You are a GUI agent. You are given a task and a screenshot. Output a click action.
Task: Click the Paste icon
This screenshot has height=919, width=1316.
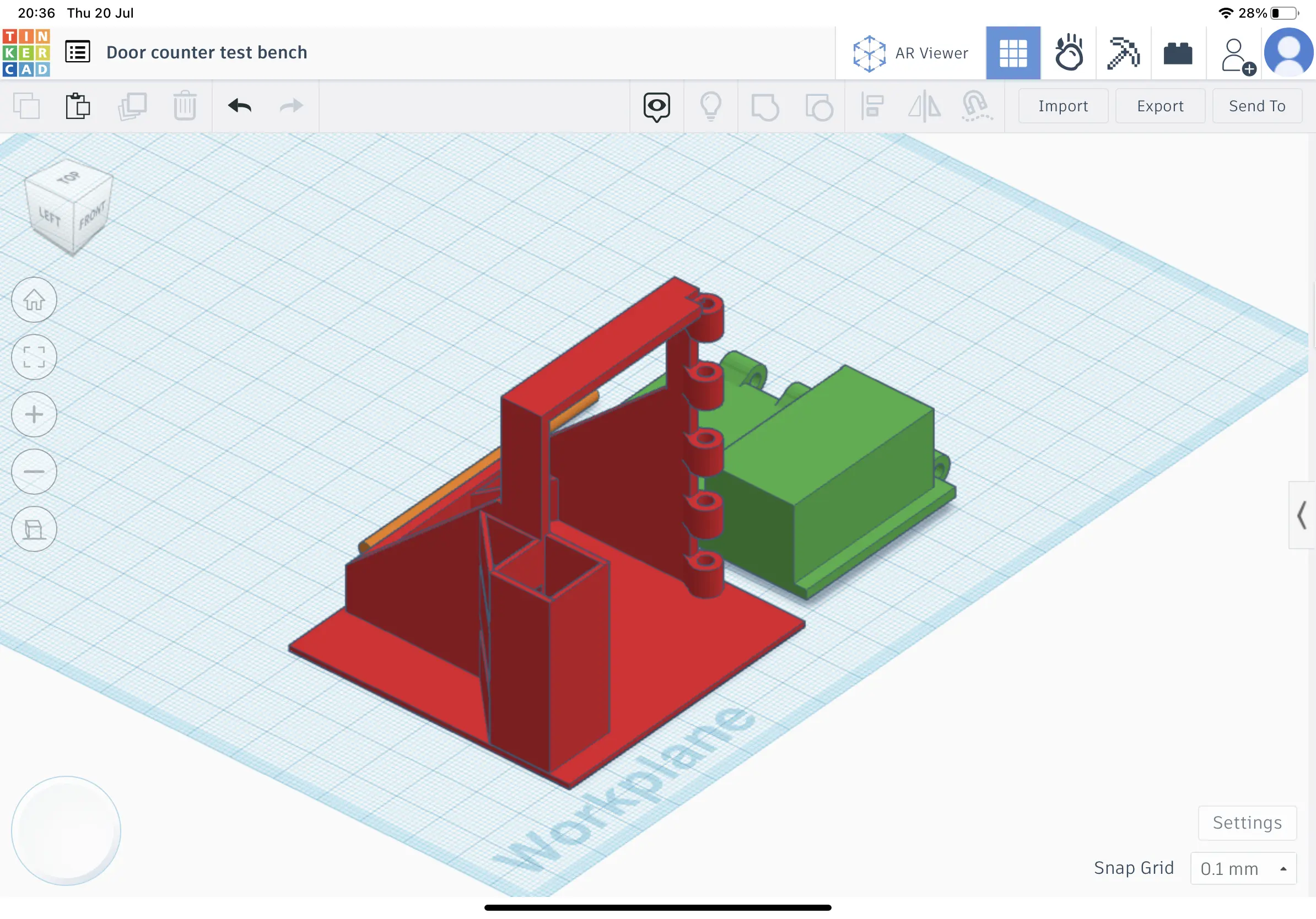(x=78, y=106)
